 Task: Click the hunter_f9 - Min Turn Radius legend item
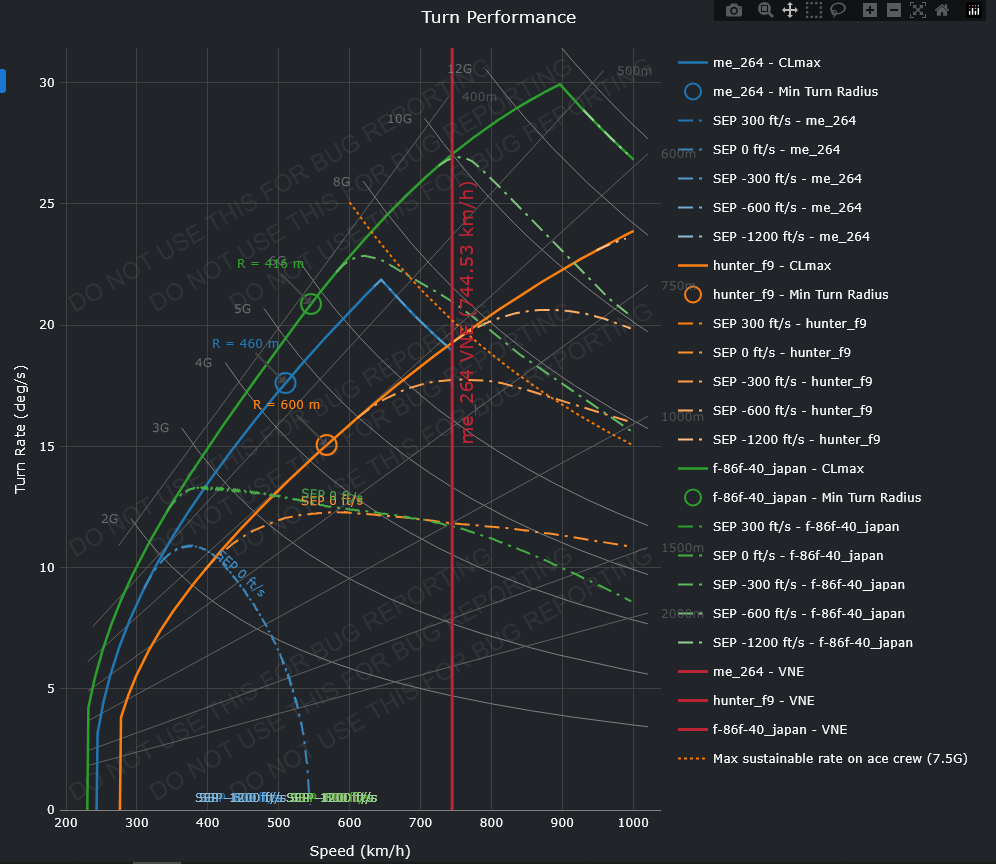[x=800, y=294]
